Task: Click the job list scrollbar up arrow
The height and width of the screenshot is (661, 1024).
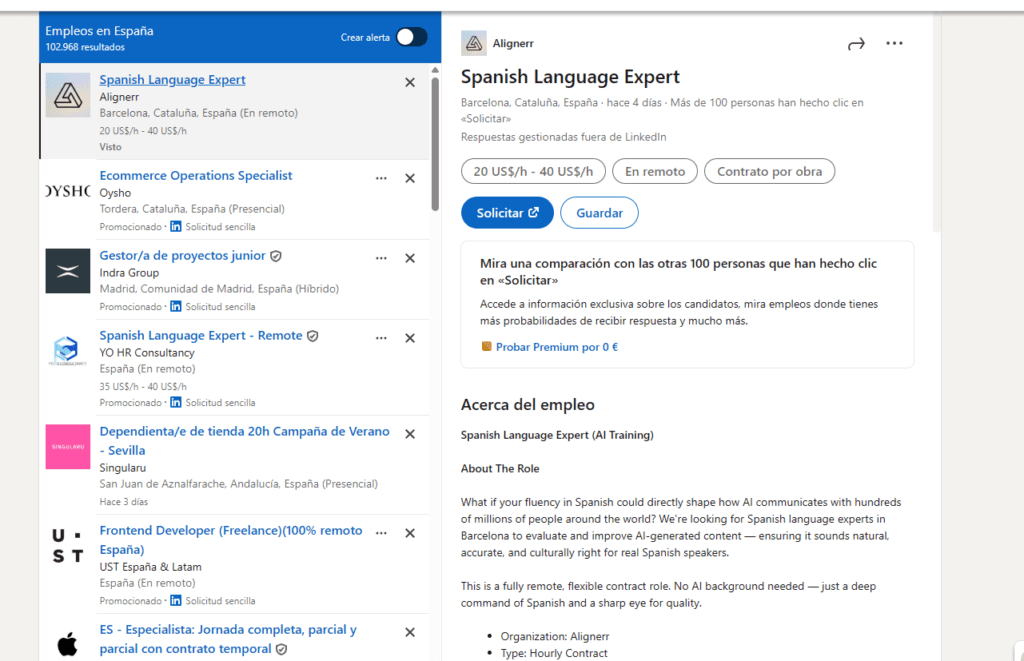Action: pyautogui.click(x=436, y=70)
